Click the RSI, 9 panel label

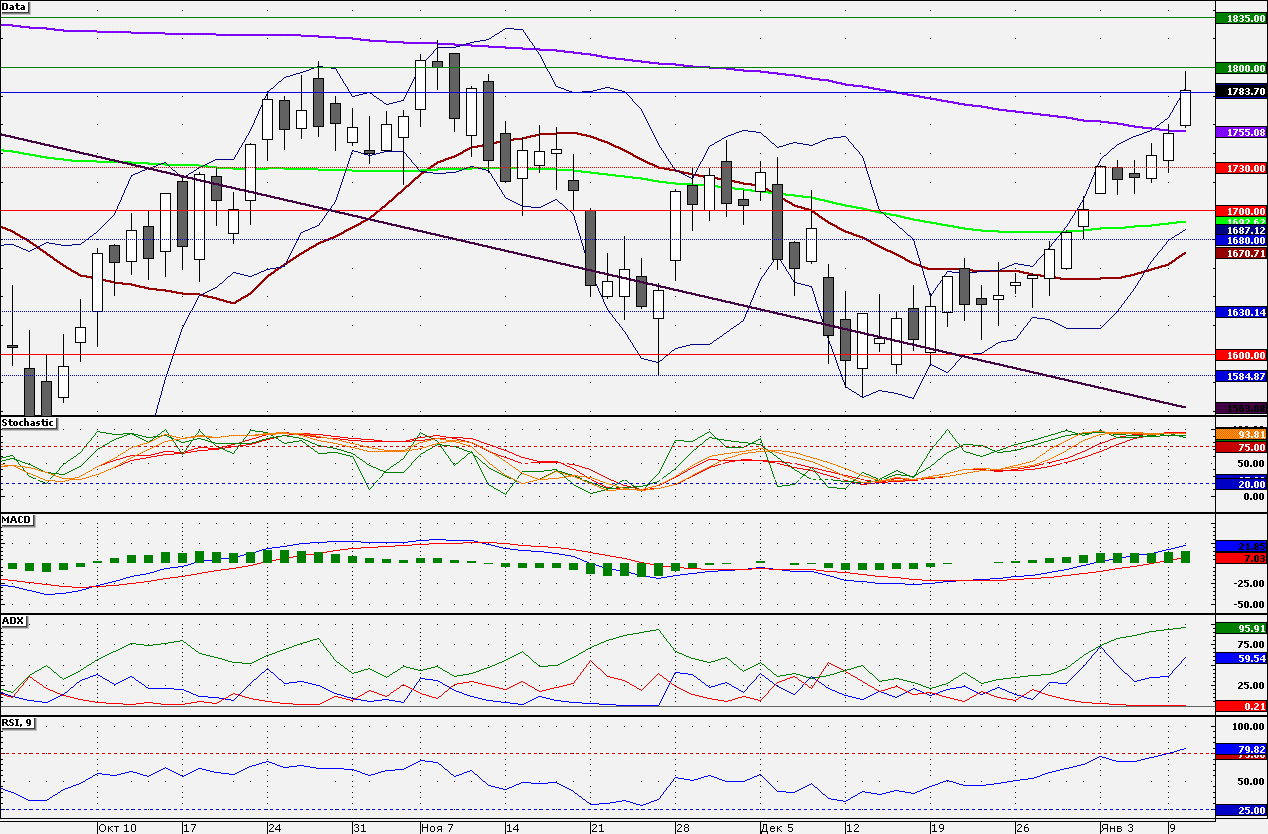(19, 722)
